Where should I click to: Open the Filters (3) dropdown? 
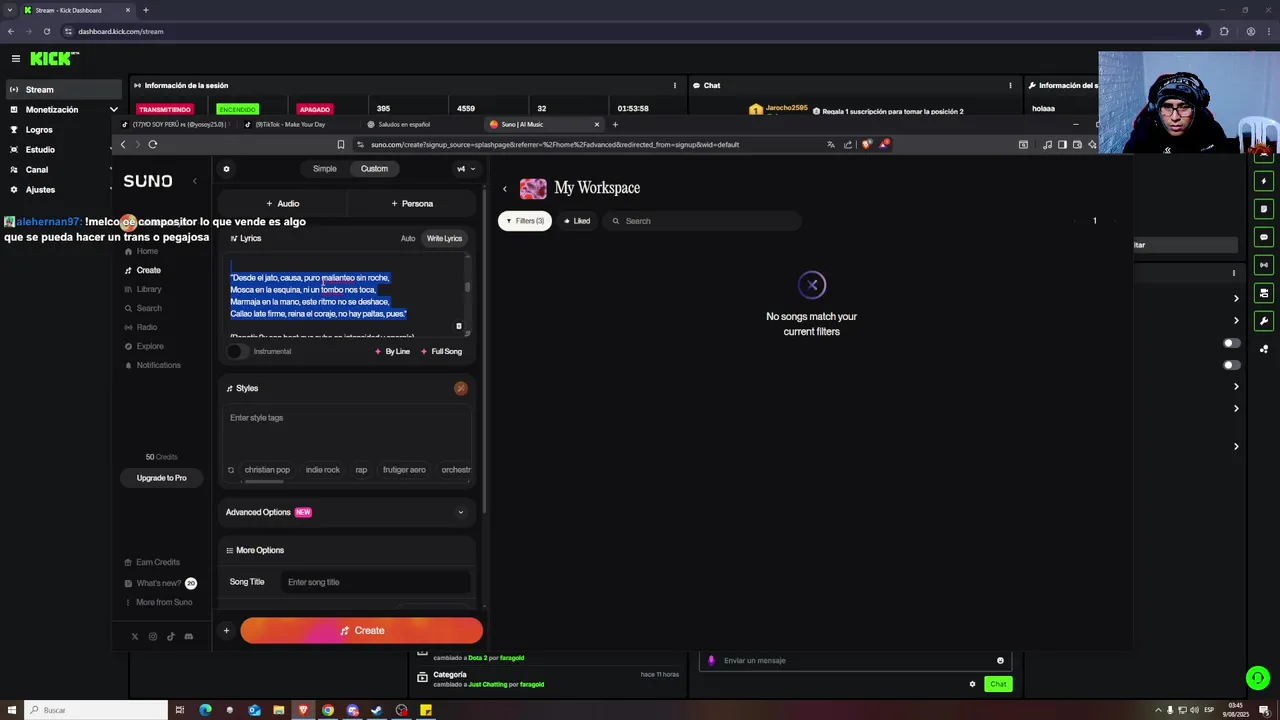tap(525, 221)
